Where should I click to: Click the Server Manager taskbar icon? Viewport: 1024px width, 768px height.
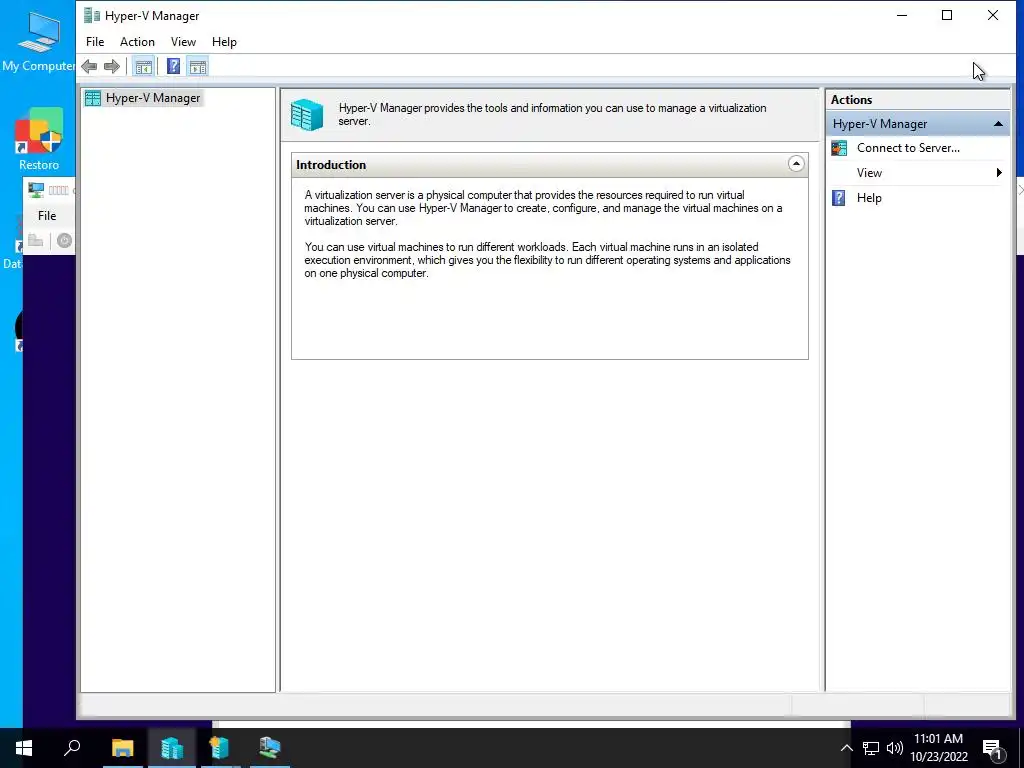click(220, 748)
